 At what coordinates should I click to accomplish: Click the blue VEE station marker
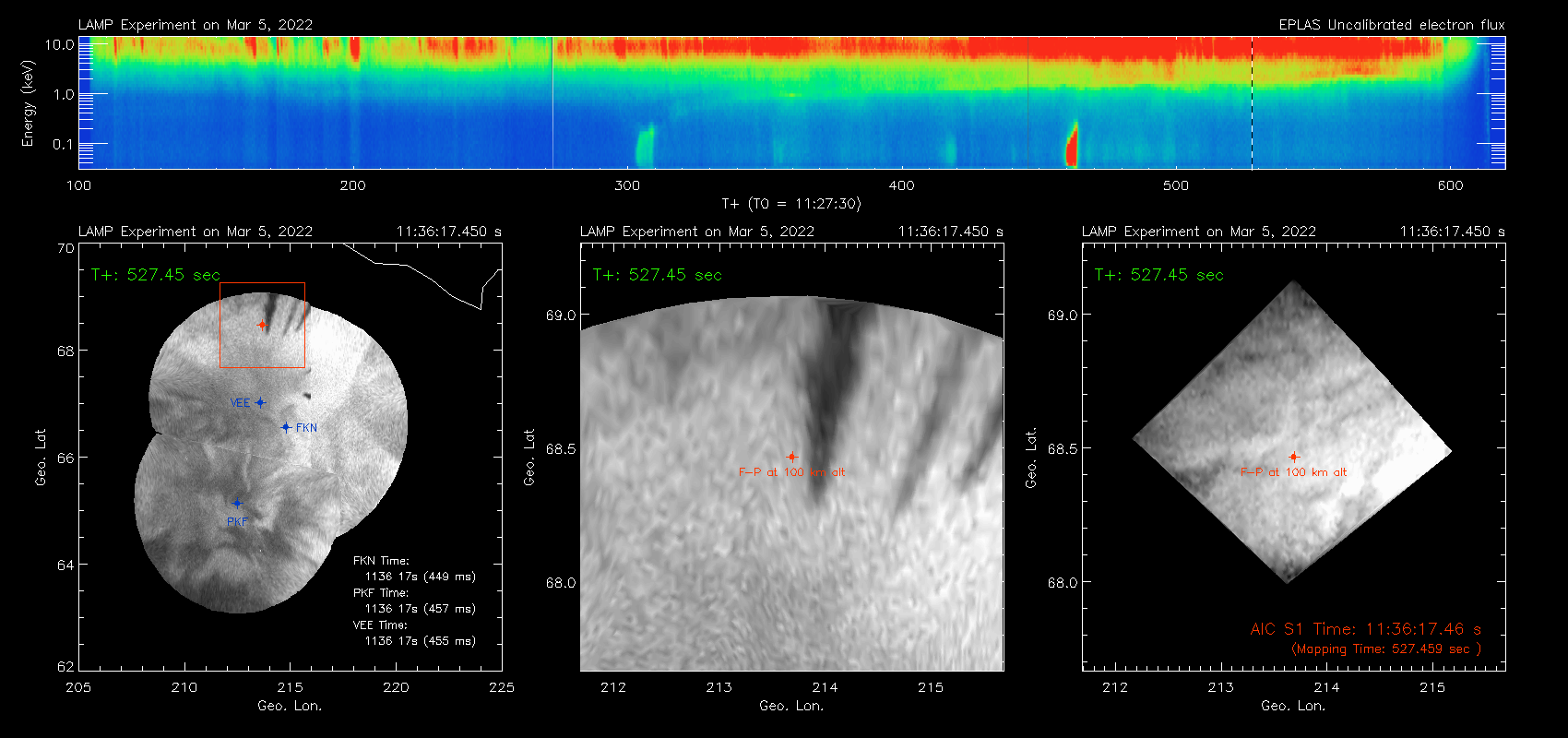tap(261, 402)
